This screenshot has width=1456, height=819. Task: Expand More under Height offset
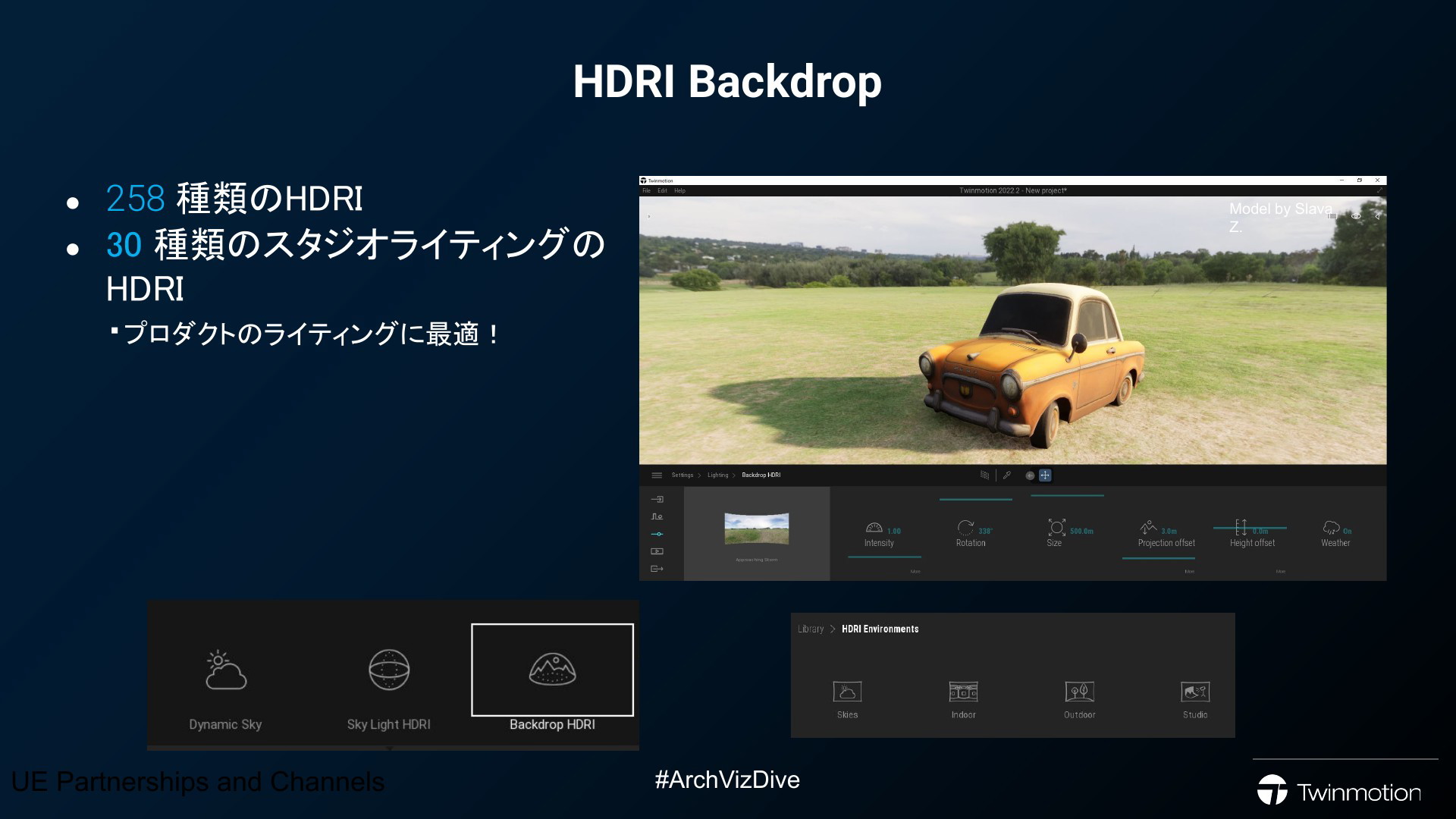1280,572
